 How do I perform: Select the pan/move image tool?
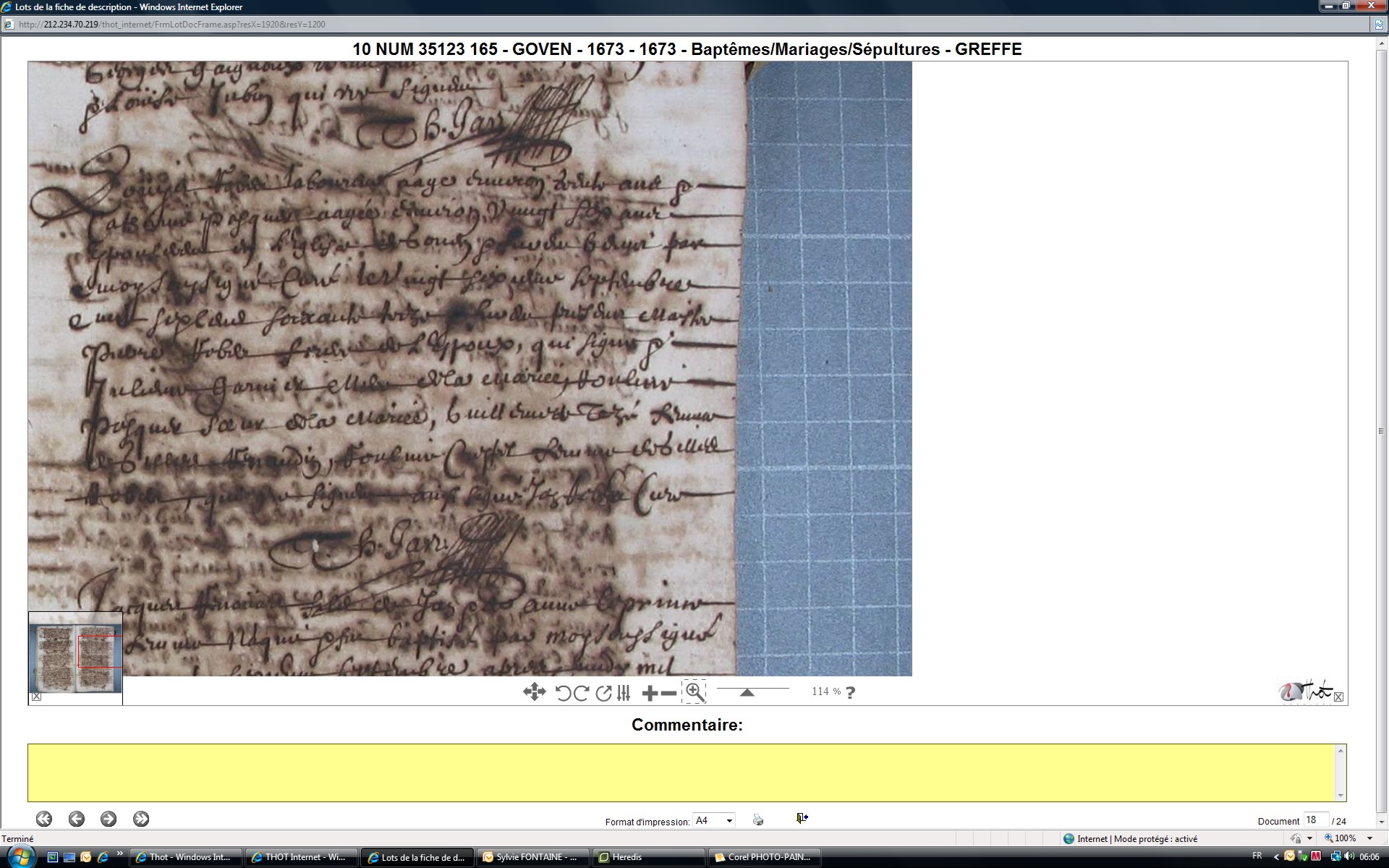[534, 692]
